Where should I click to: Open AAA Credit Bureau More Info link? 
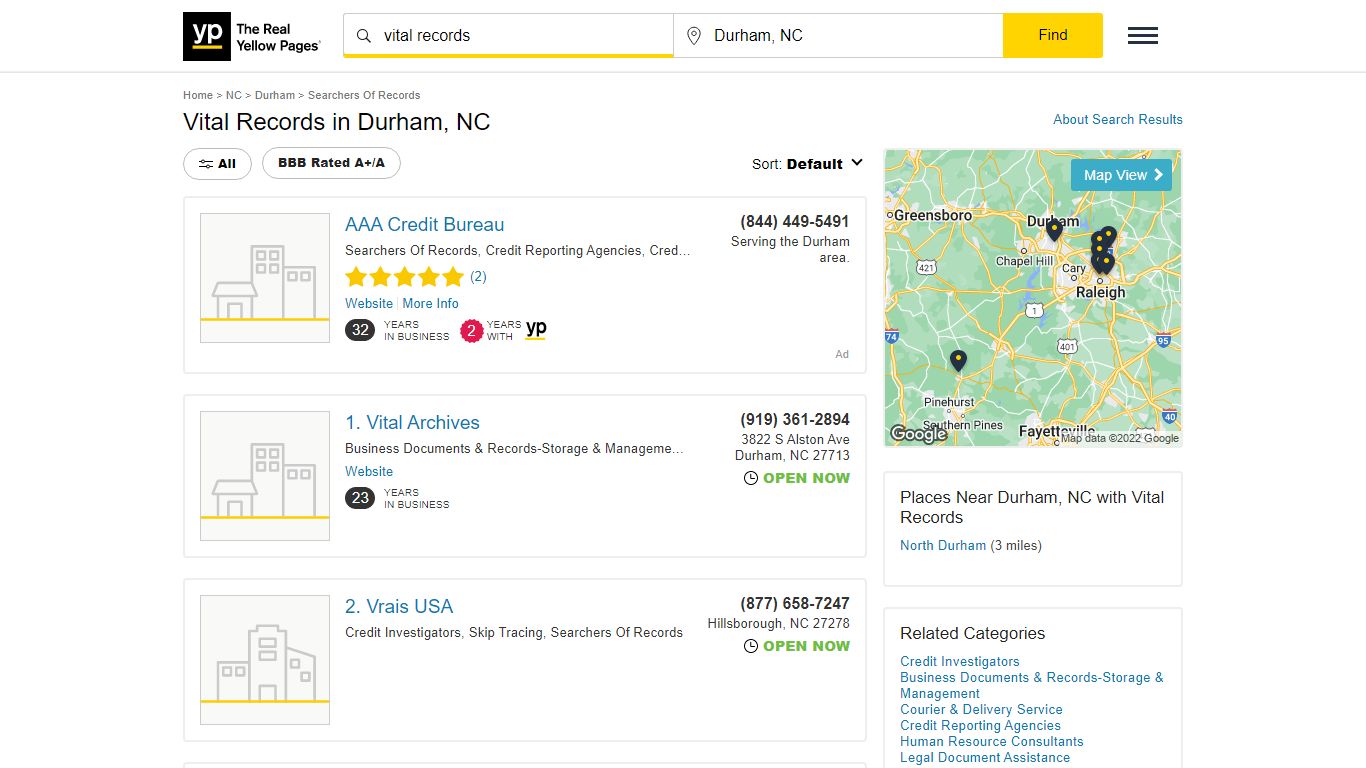click(431, 303)
